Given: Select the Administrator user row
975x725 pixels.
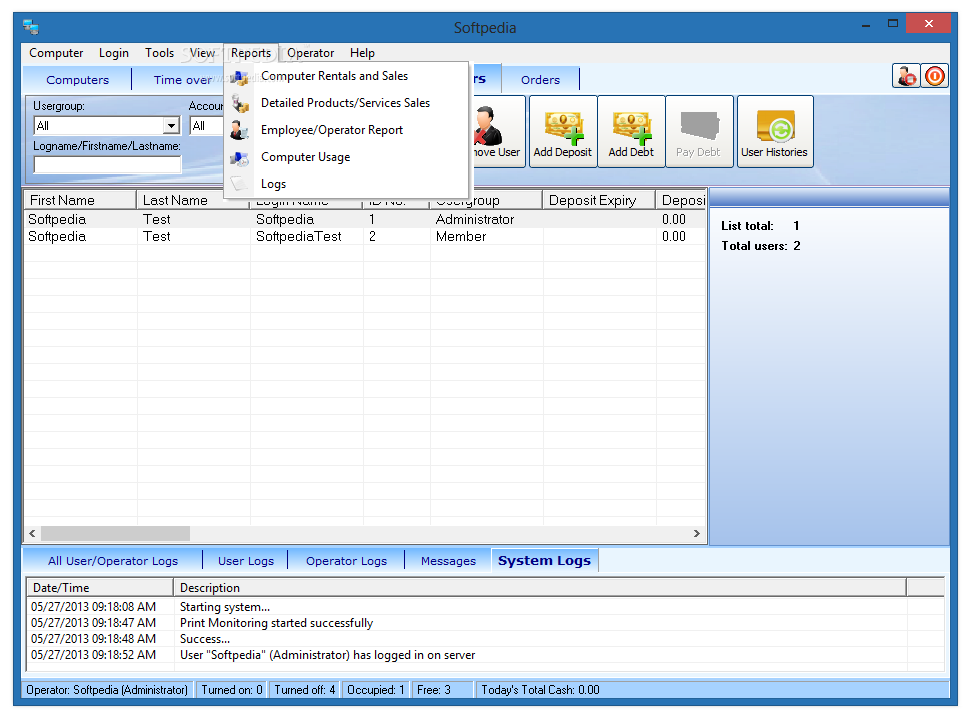Looking at the screenshot, I should (x=365, y=219).
